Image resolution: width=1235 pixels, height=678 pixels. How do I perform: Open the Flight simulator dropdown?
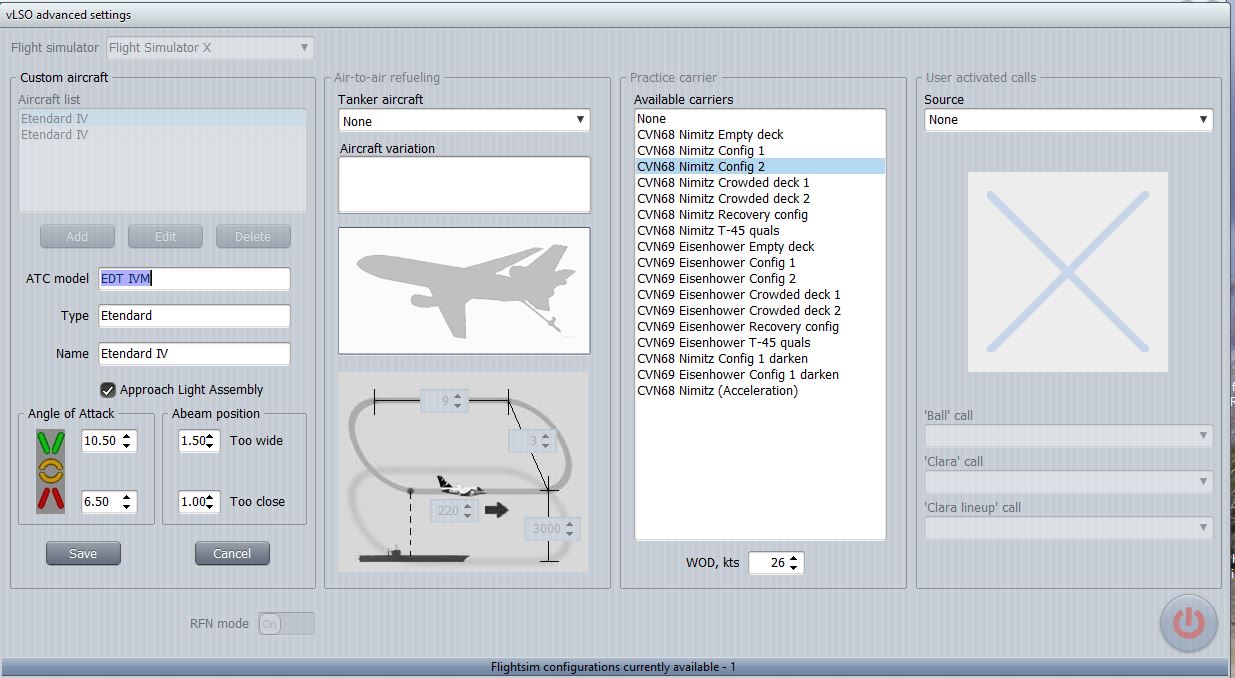click(209, 47)
